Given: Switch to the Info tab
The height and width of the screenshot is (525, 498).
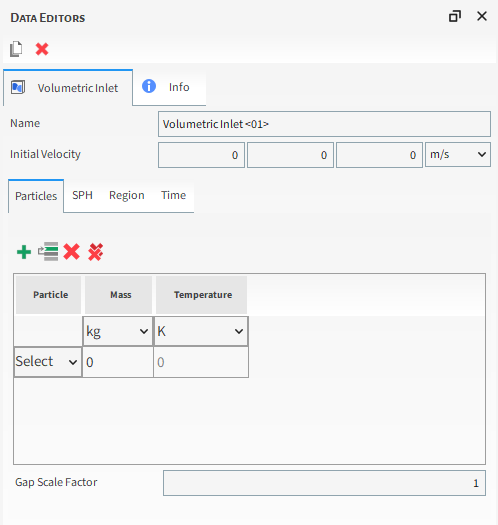Looking at the screenshot, I should coord(169,87).
